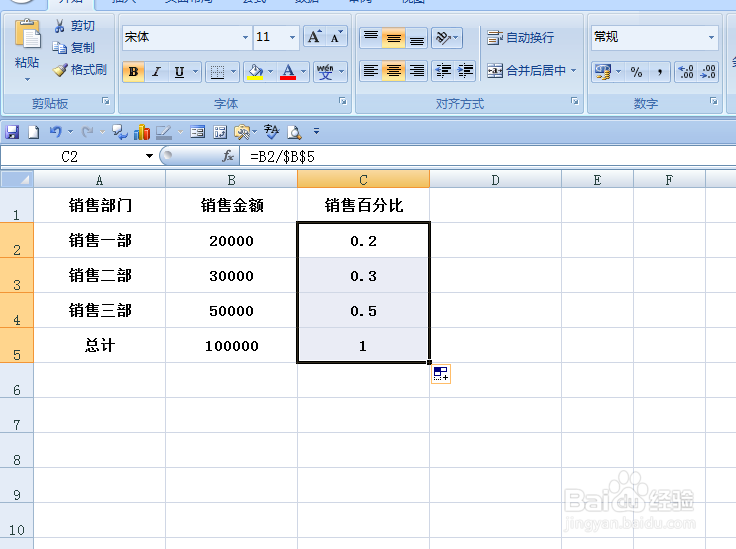Align text left horizontally
This screenshot has width=736, height=549.
371,71
